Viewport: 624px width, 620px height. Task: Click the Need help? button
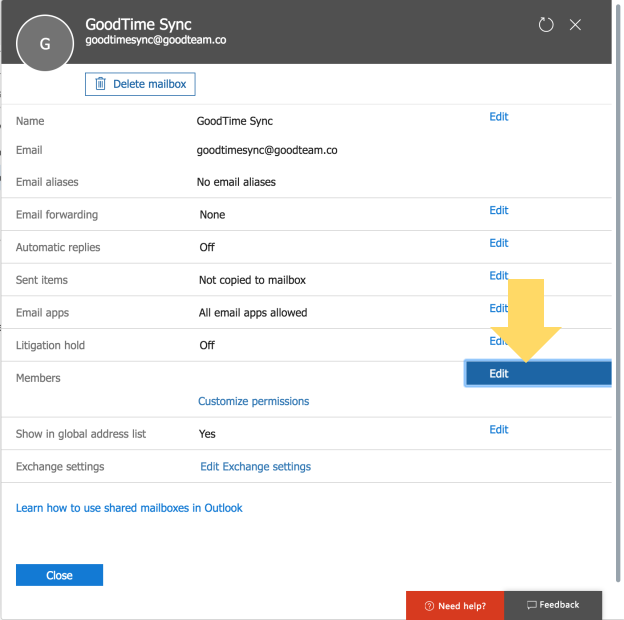point(455,606)
